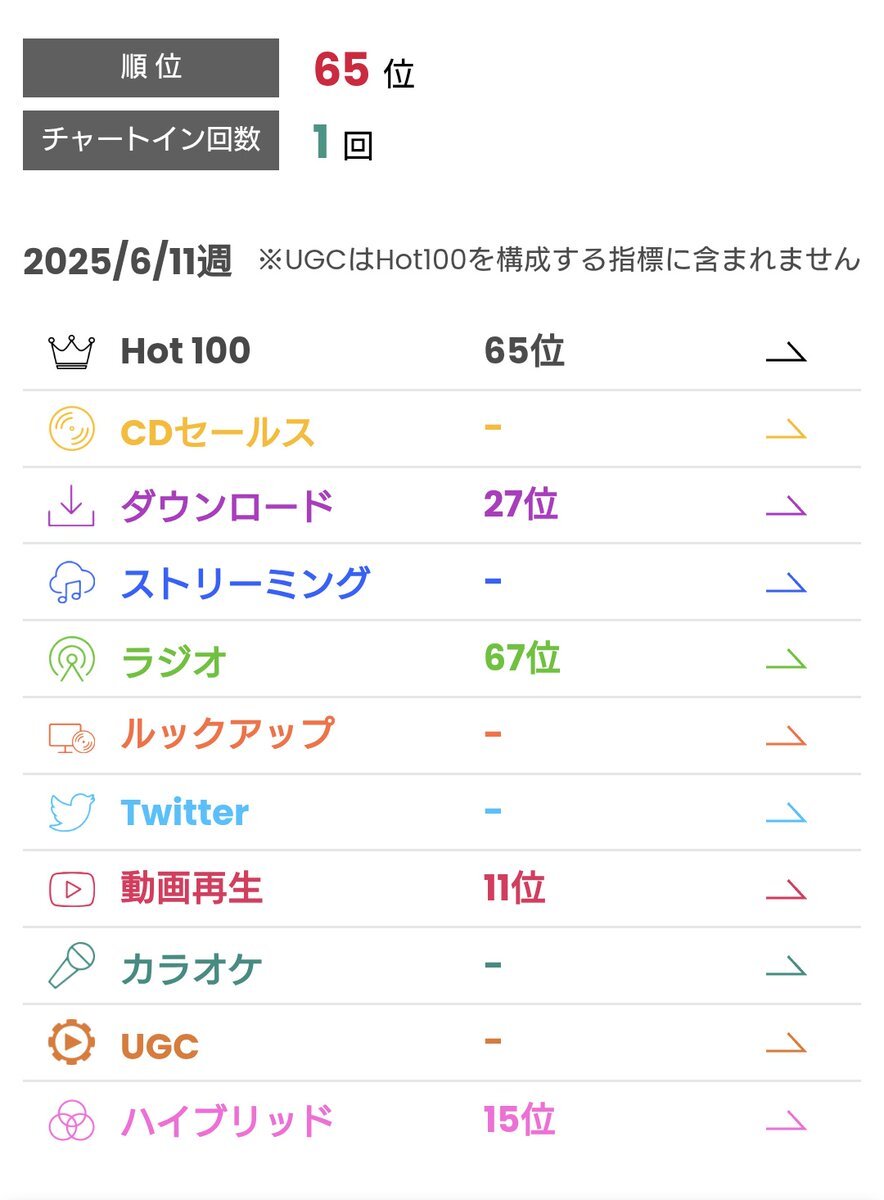This screenshot has width=884, height=1200.
Task: Click the Twitter bird icon
Action: [x=72, y=812]
